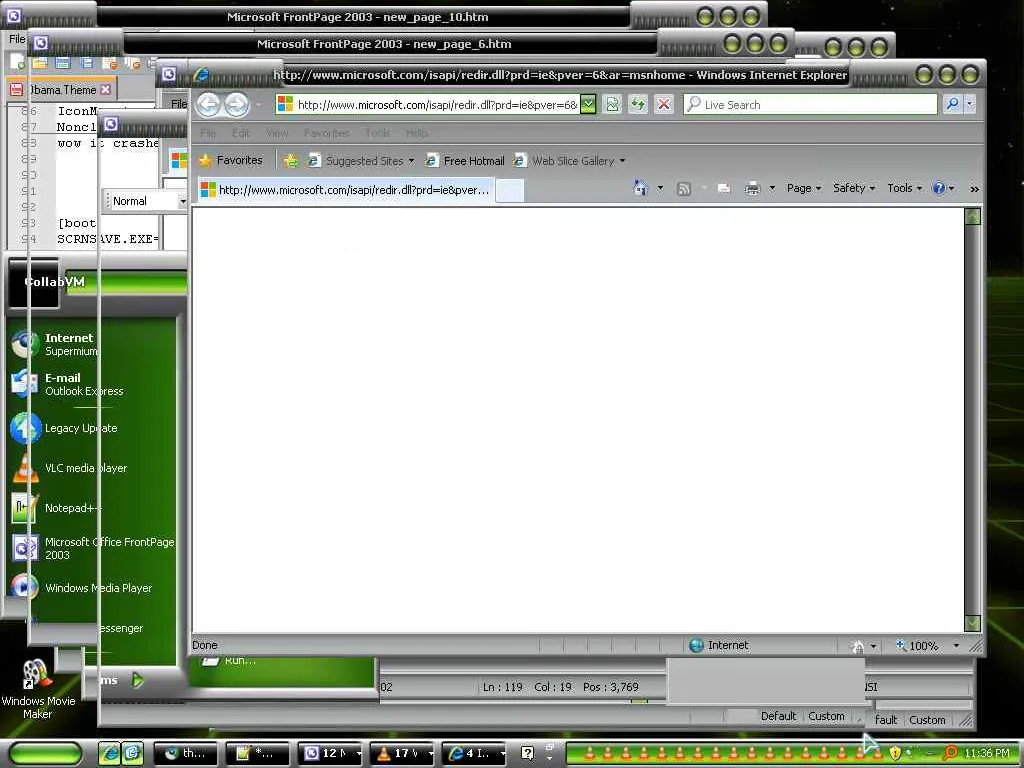Launch Microsoft Office FrontPage 2003 from Start menu

93,548
